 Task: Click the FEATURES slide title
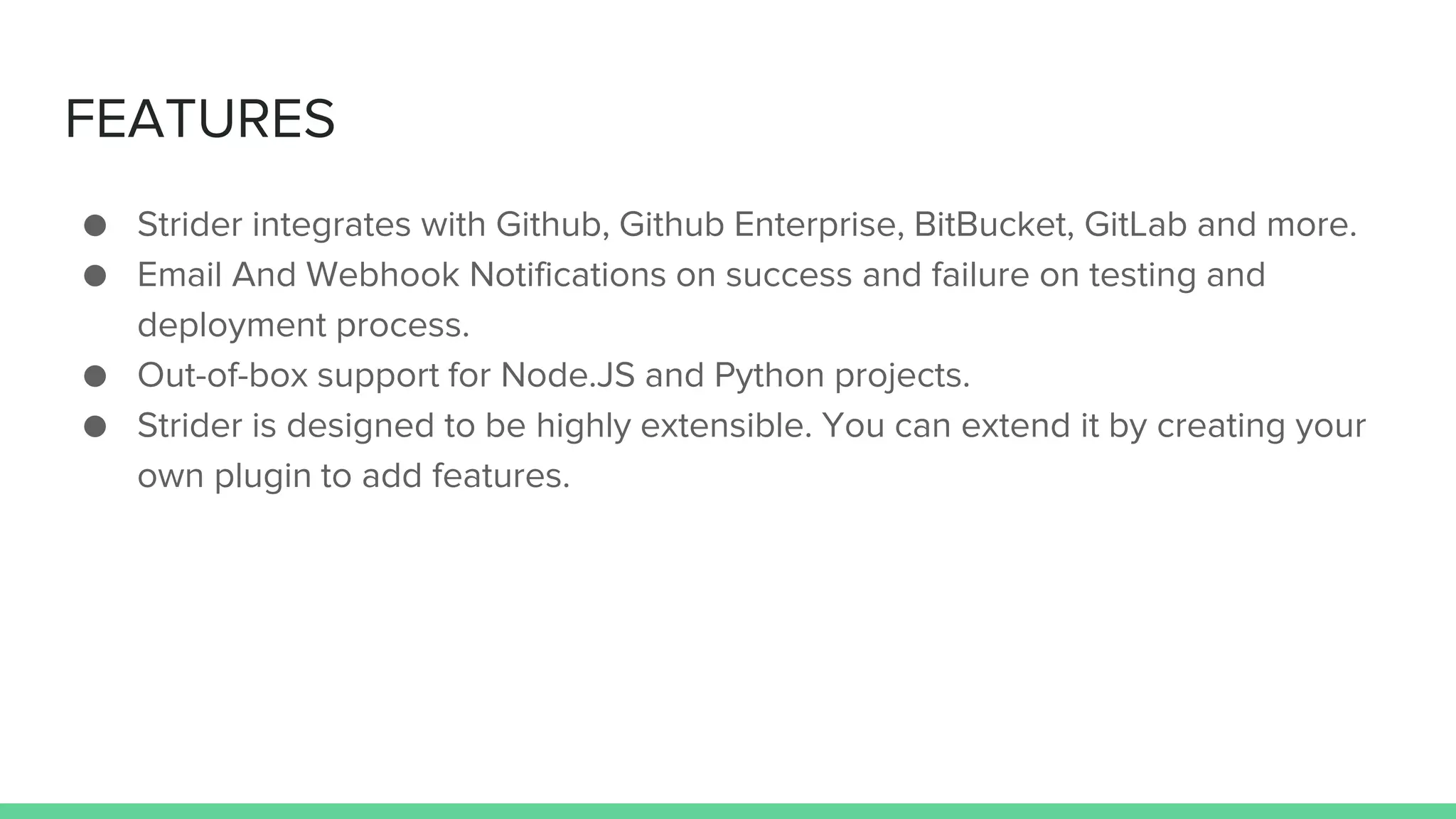[x=200, y=119]
